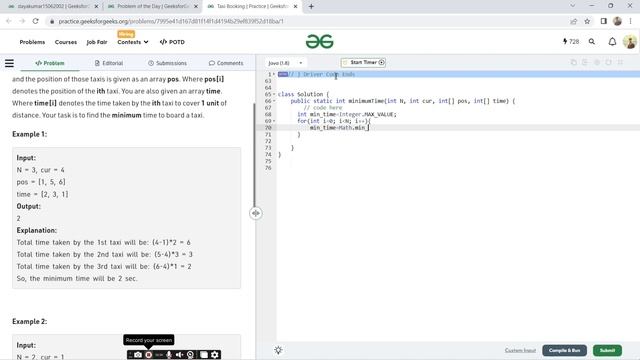This screenshot has height=360, width=640.
Task: Collapse the for loop fold at line 69
Action: point(274,121)
